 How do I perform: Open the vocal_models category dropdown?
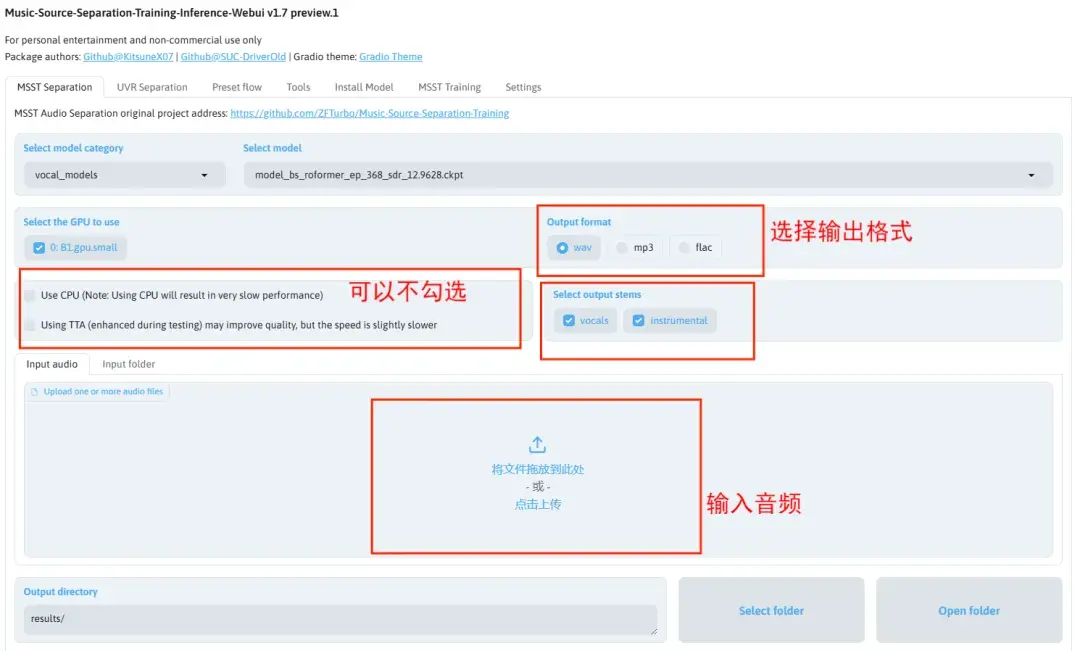(x=124, y=174)
